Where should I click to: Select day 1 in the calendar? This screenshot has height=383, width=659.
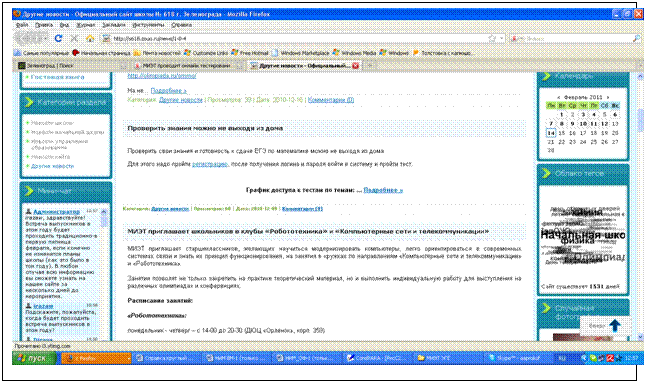tap(561, 114)
